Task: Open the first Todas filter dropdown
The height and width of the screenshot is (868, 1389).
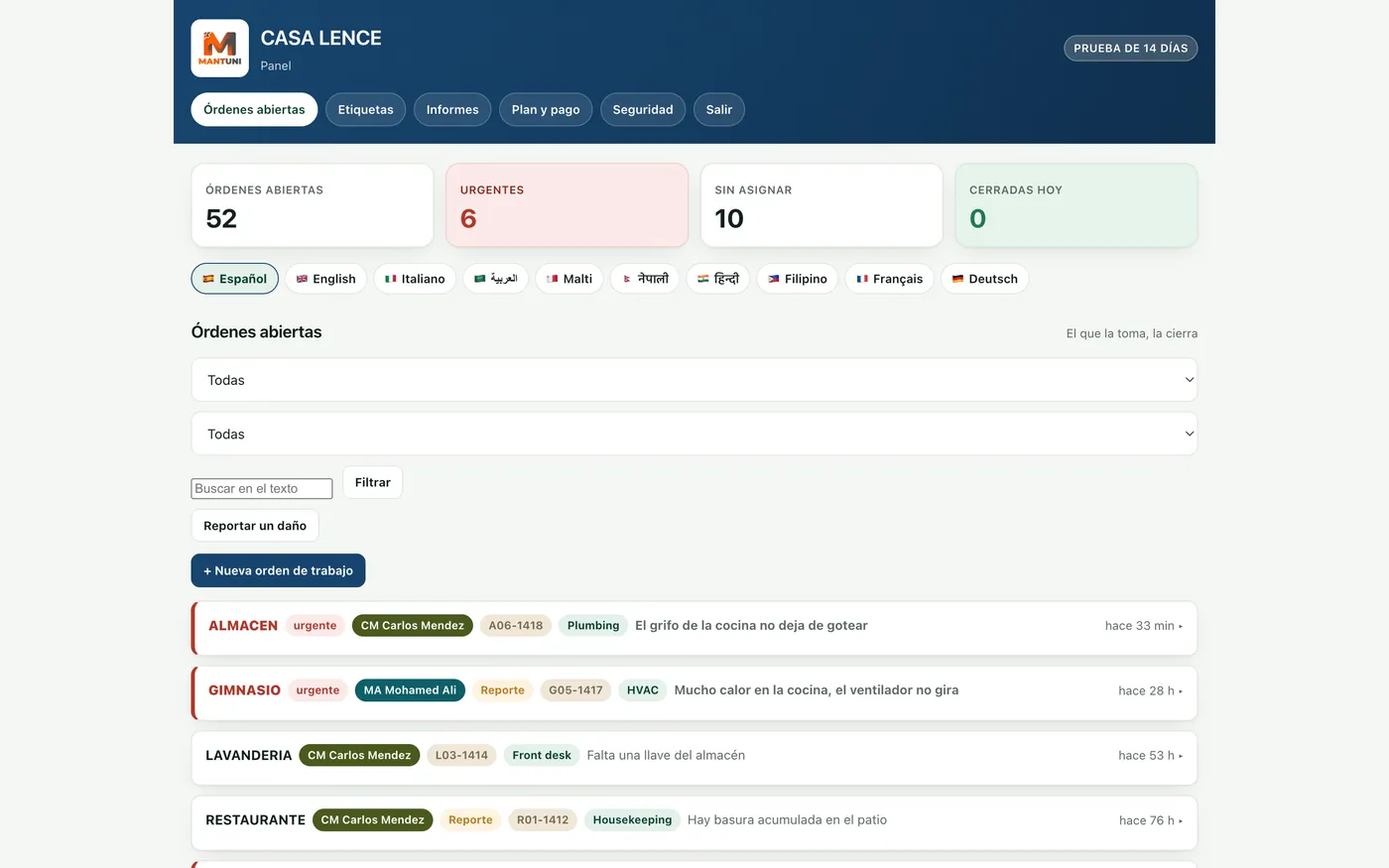Action: [694, 380]
